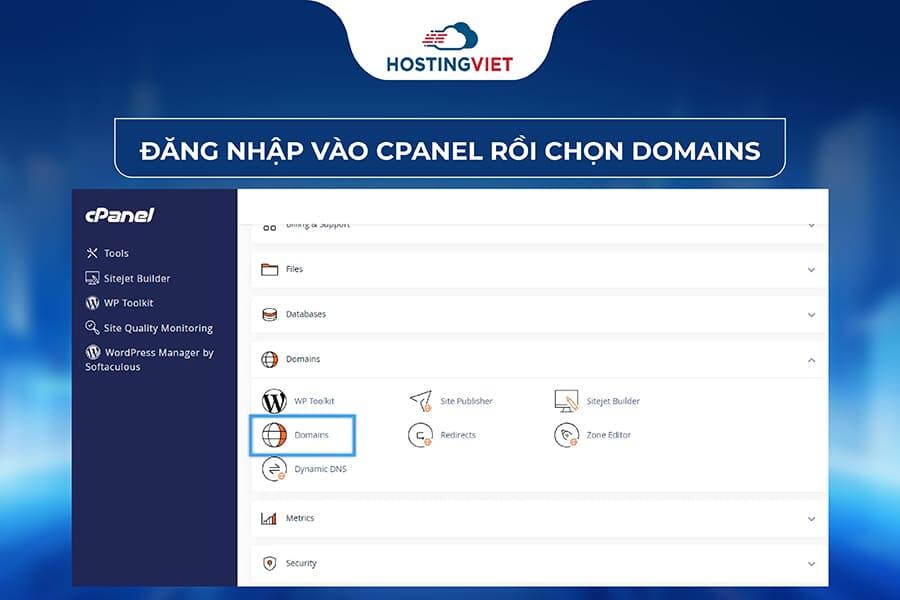The image size is (900, 600).
Task: Click the SiteJet Builder monitor icon
Action: (x=565, y=400)
